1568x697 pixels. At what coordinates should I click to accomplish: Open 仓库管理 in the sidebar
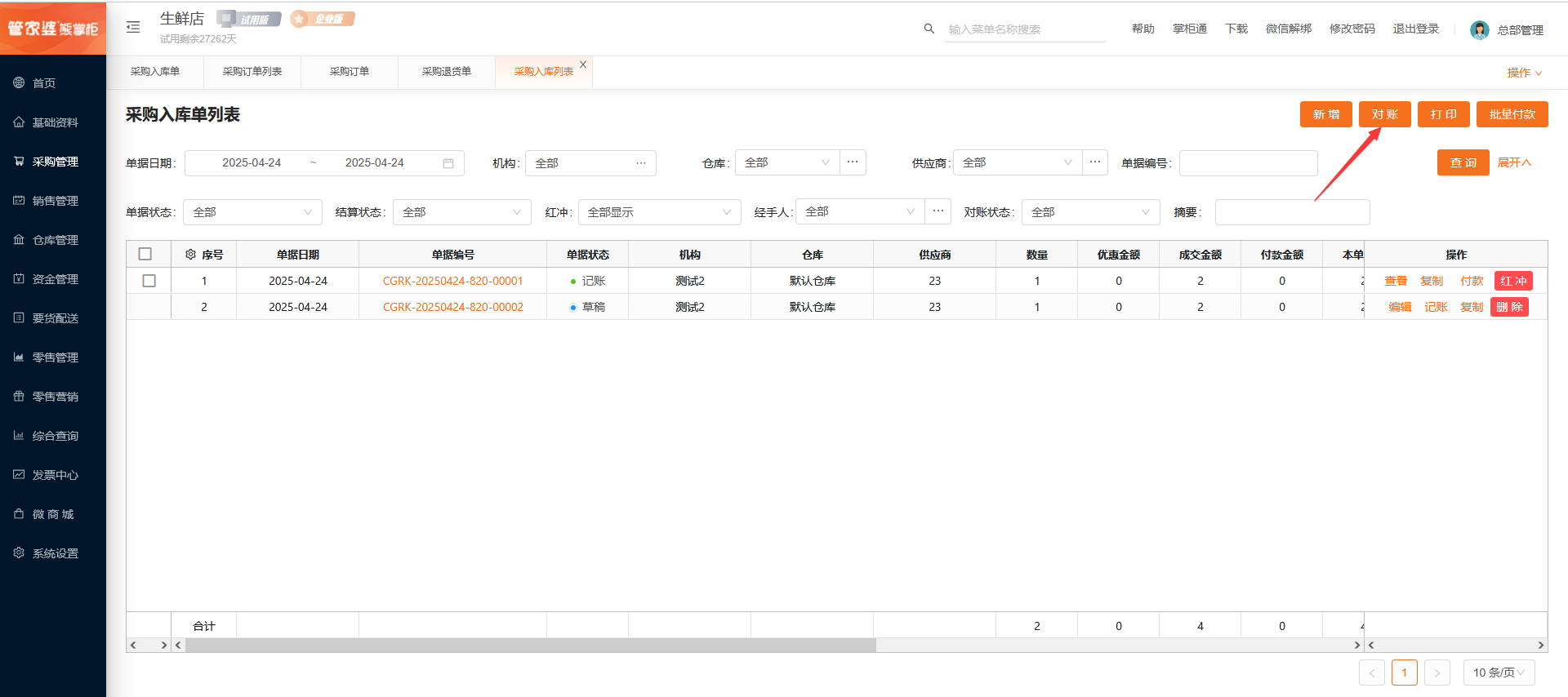55,240
